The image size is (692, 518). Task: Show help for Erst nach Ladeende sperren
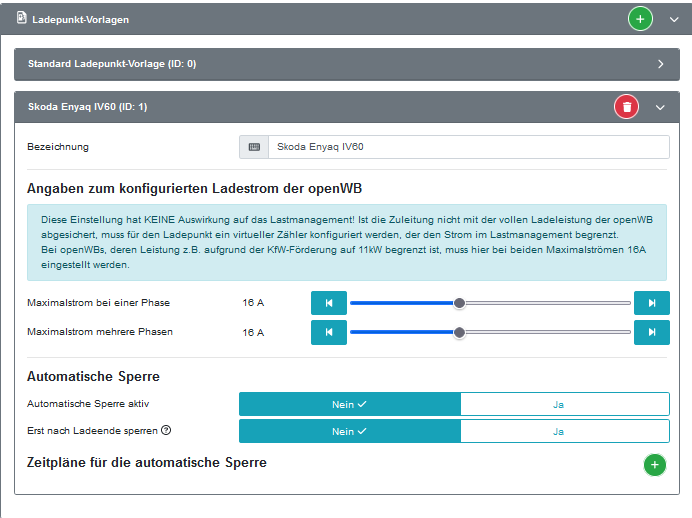[167, 431]
